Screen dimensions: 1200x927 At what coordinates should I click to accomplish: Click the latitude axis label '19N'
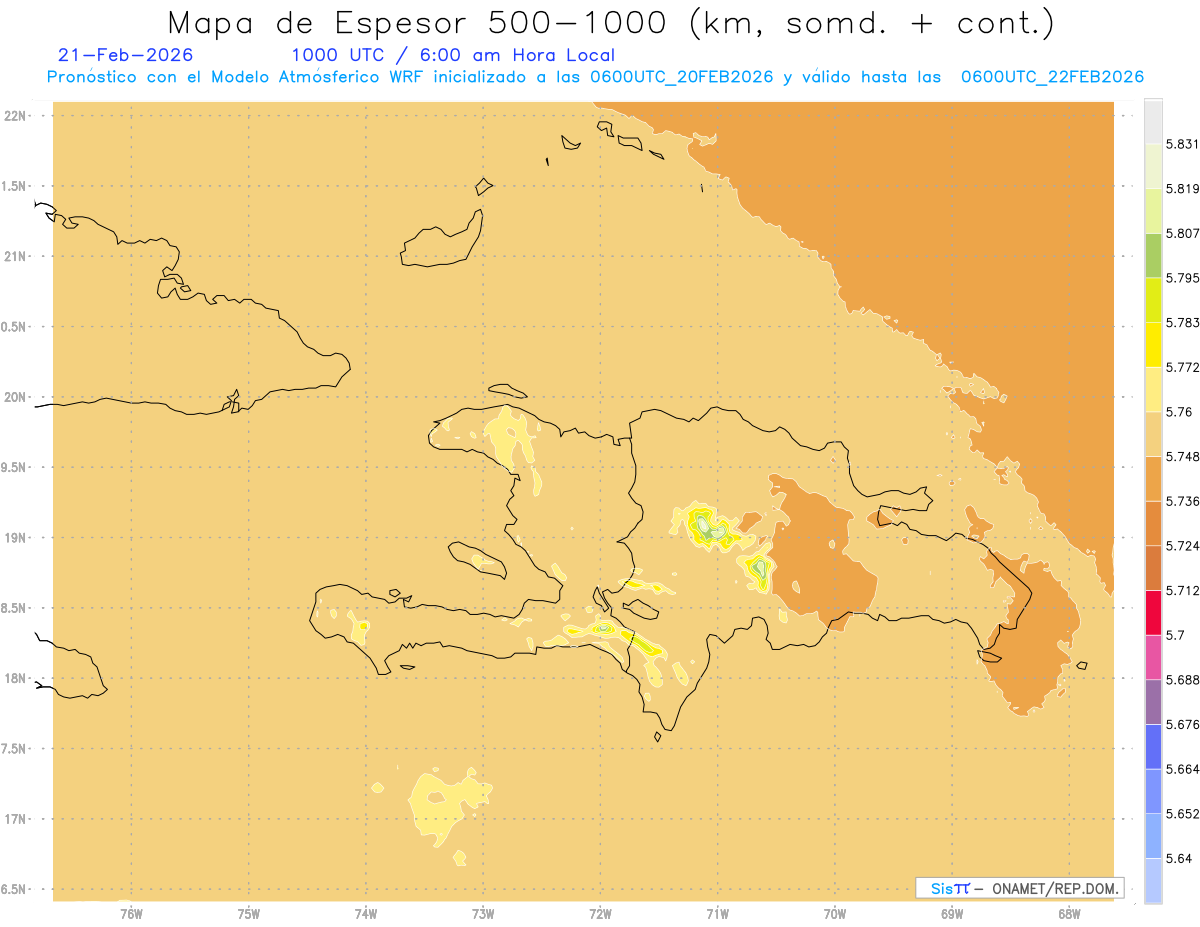(x=14, y=538)
